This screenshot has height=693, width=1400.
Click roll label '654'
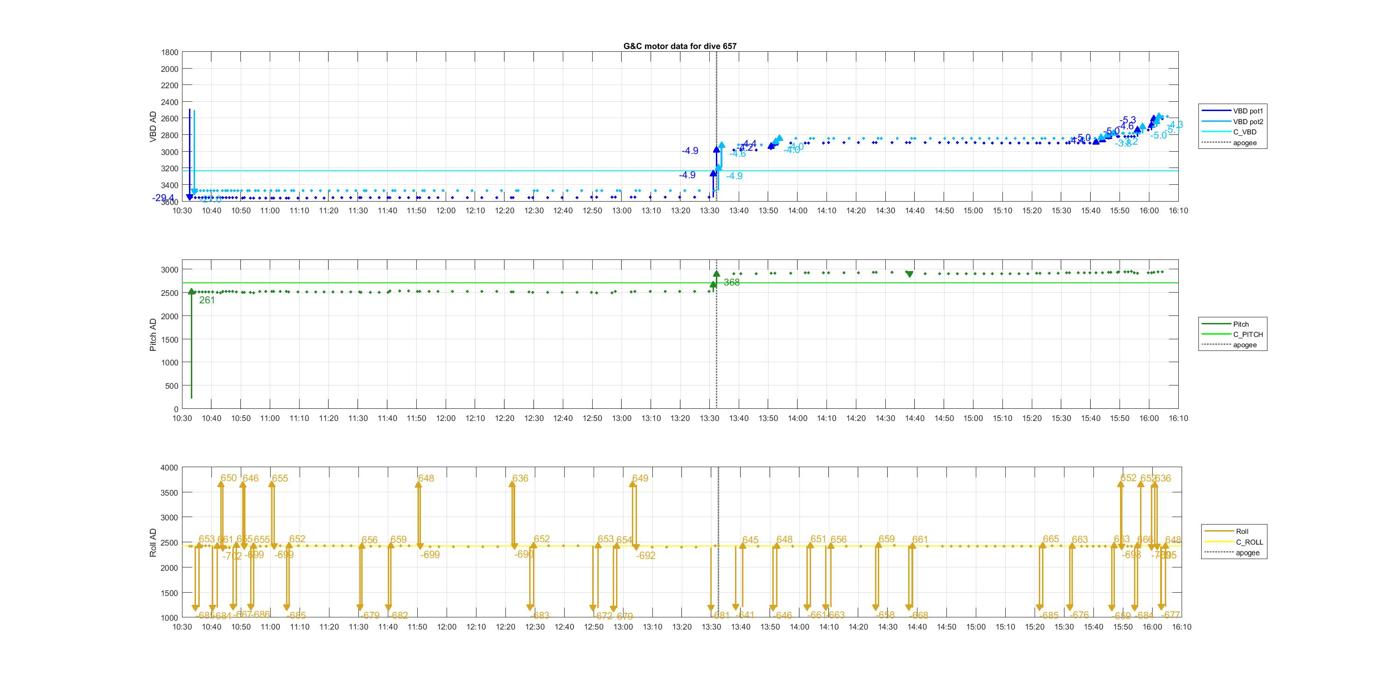(624, 540)
